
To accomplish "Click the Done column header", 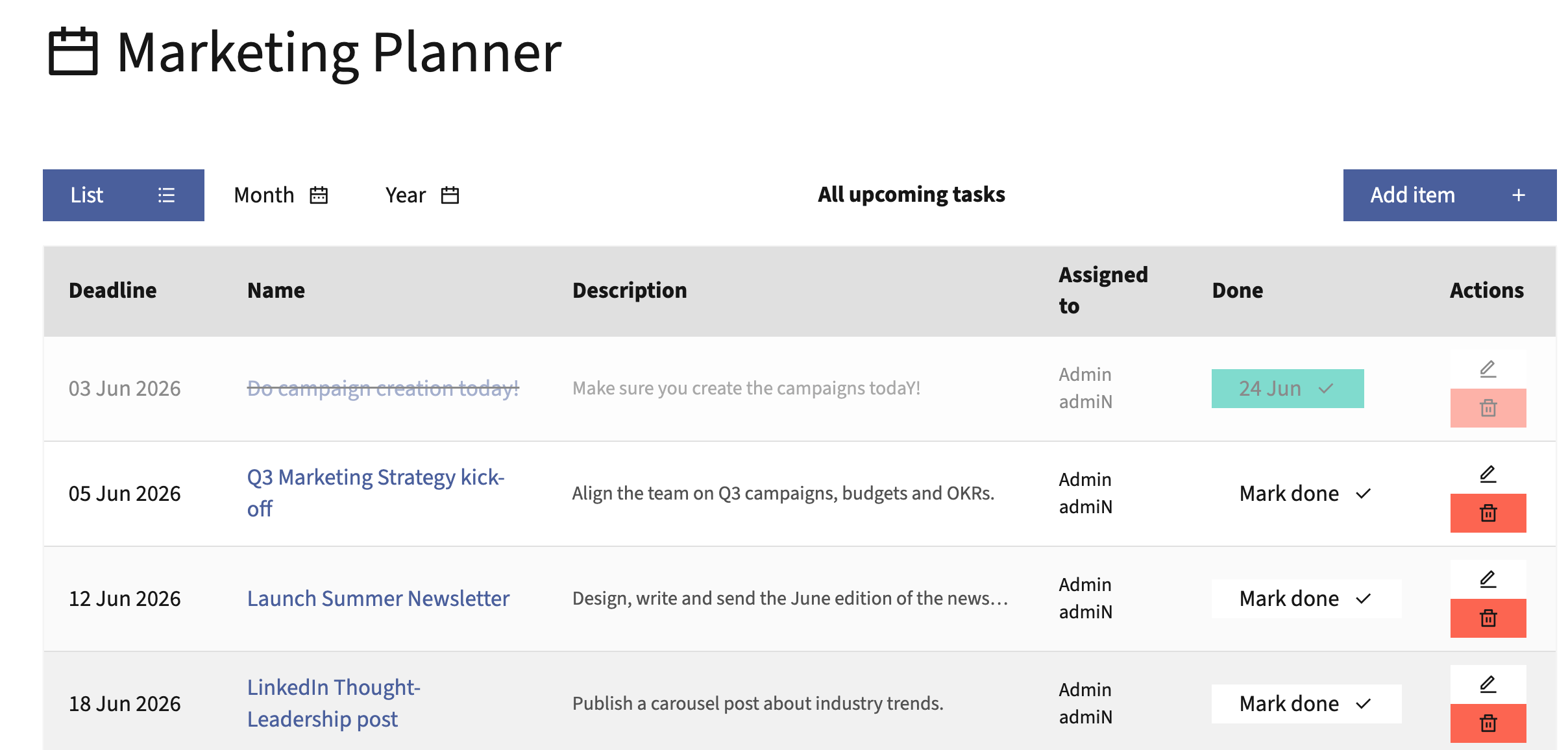I will [1238, 290].
